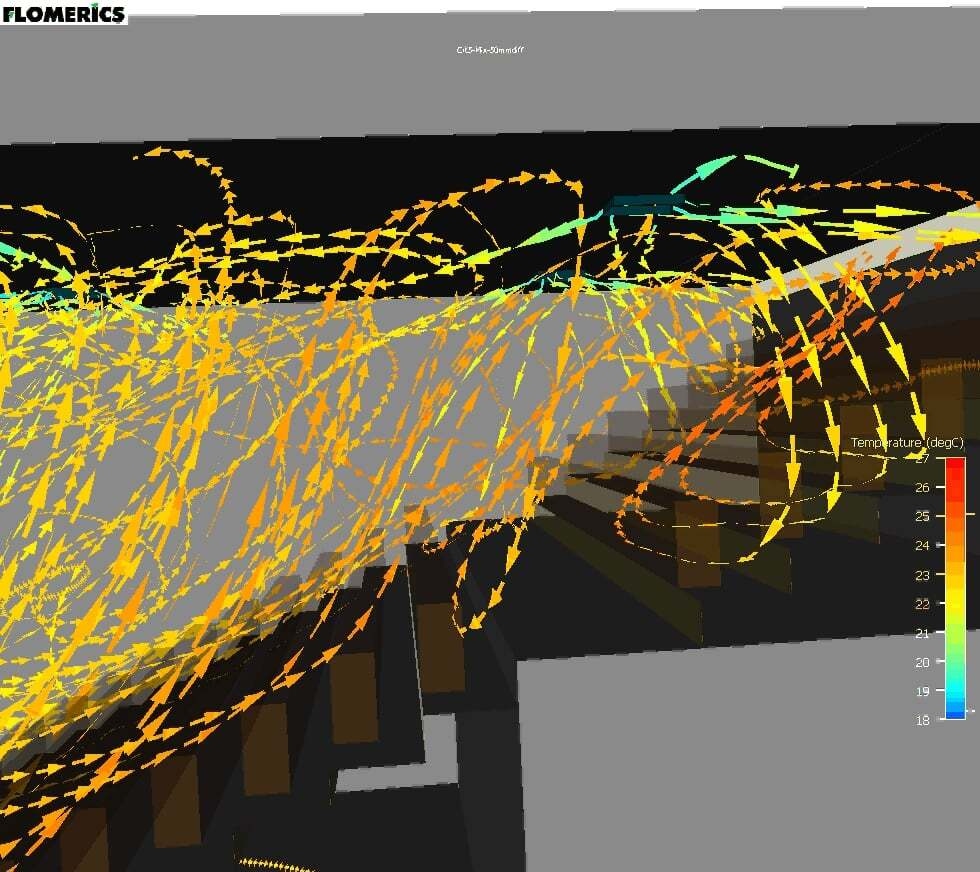
Task: Select the 20 degree legend label
Action: click(x=924, y=661)
